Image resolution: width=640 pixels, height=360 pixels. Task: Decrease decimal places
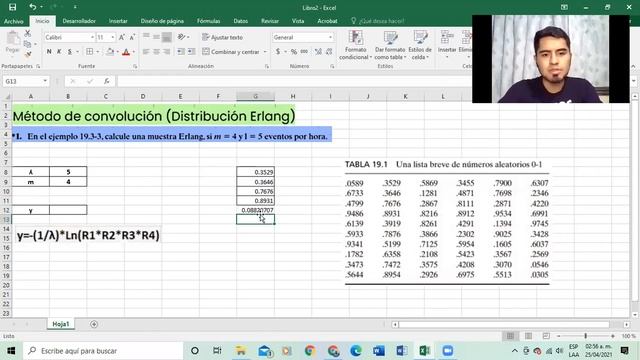tap(329, 52)
